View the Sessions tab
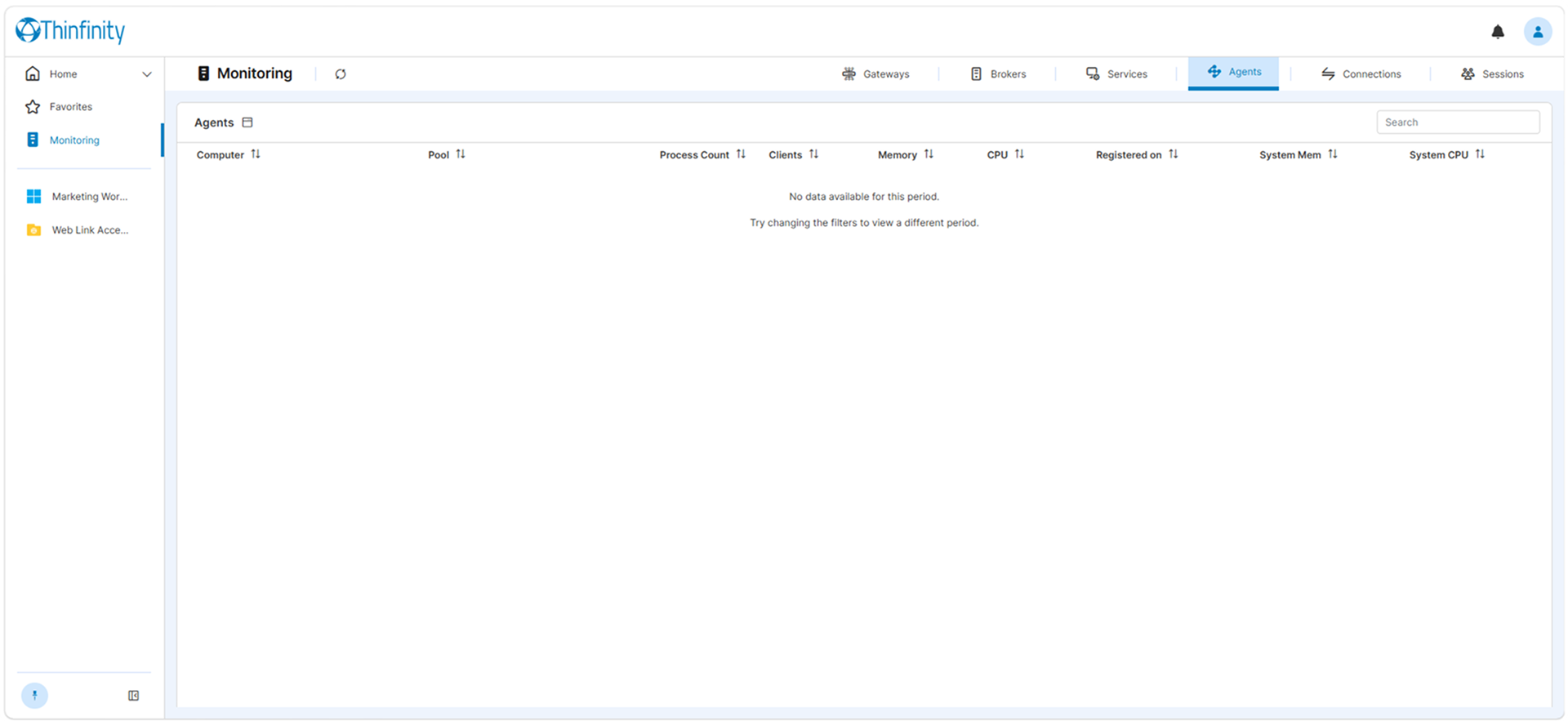1568x721 pixels. click(1492, 74)
